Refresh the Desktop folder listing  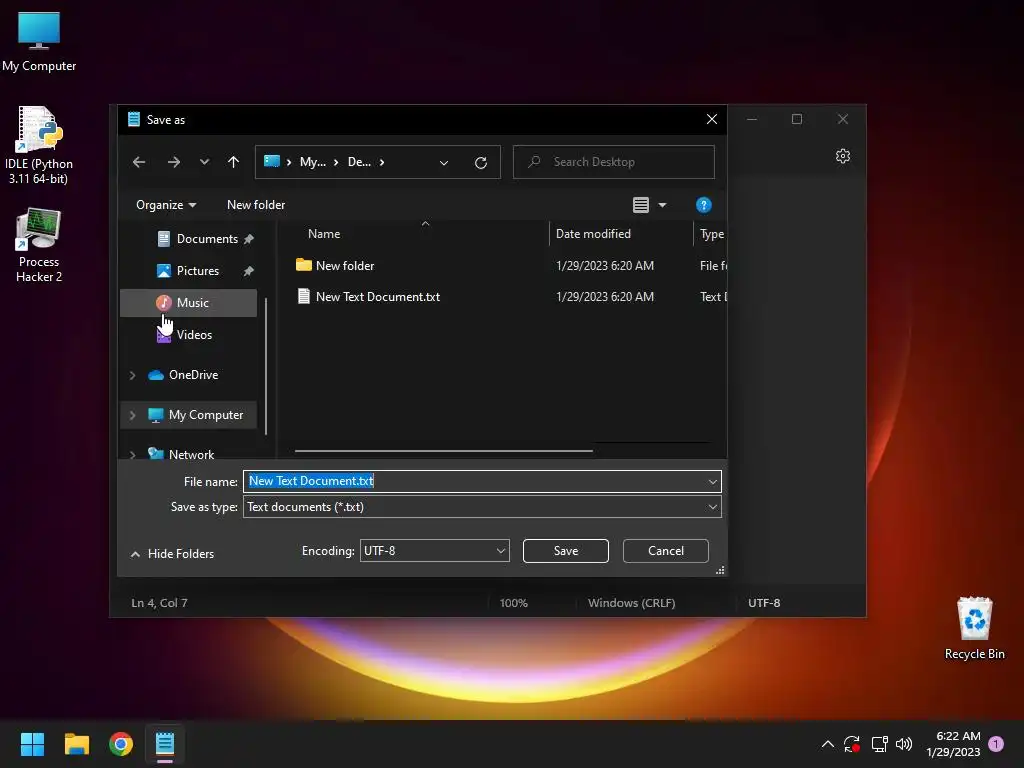pos(481,163)
